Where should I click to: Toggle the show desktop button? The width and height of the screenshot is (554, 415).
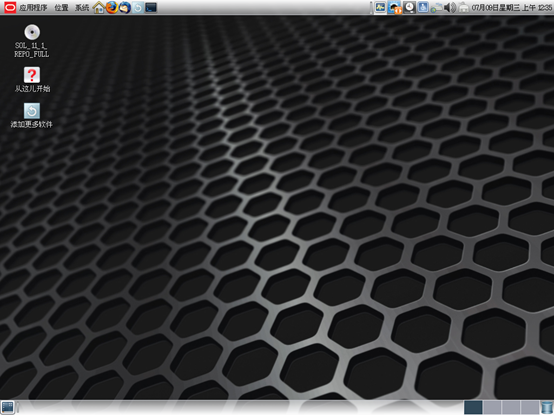coord(7,407)
